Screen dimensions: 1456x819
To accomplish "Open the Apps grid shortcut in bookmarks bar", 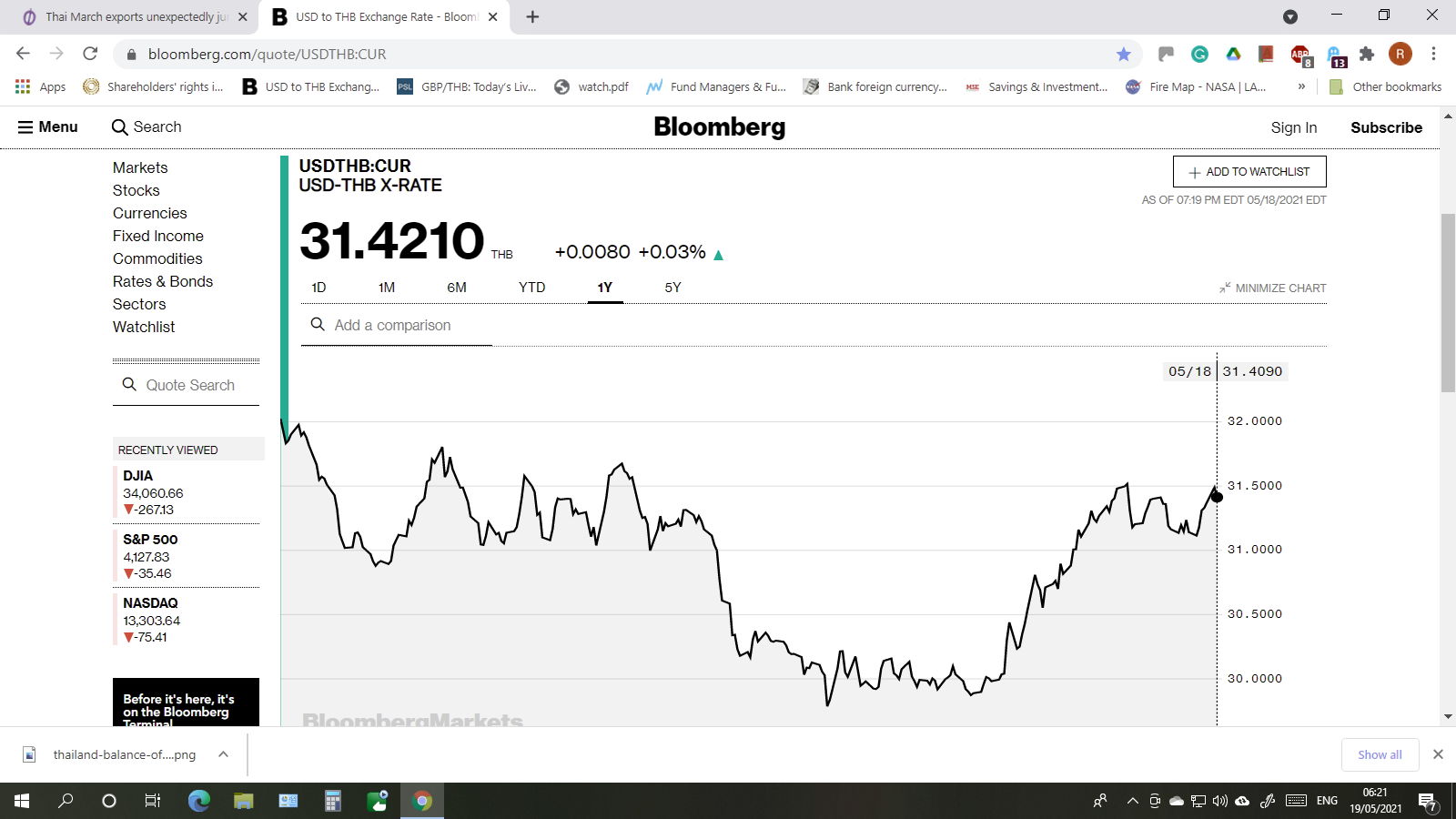I will [24, 86].
